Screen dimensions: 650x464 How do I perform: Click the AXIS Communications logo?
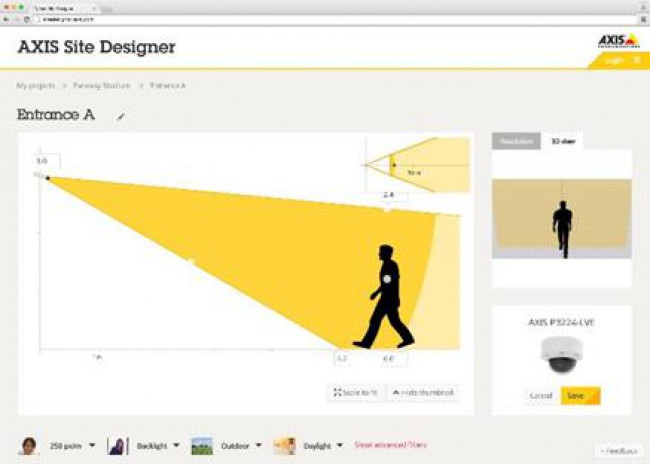(x=617, y=41)
